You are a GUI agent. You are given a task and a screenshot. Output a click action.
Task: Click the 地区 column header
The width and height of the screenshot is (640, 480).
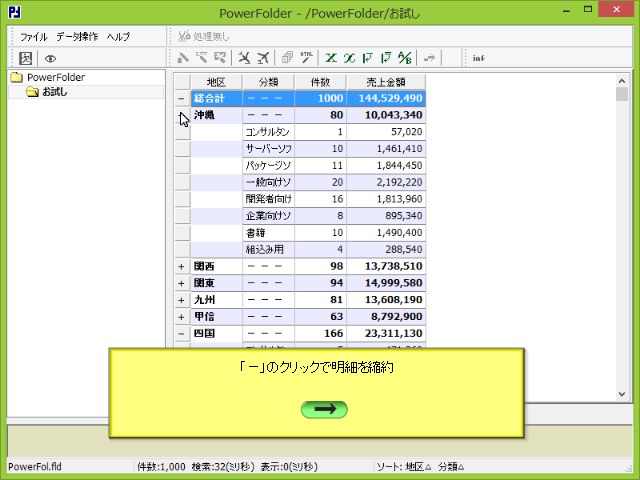pyautogui.click(x=216, y=82)
